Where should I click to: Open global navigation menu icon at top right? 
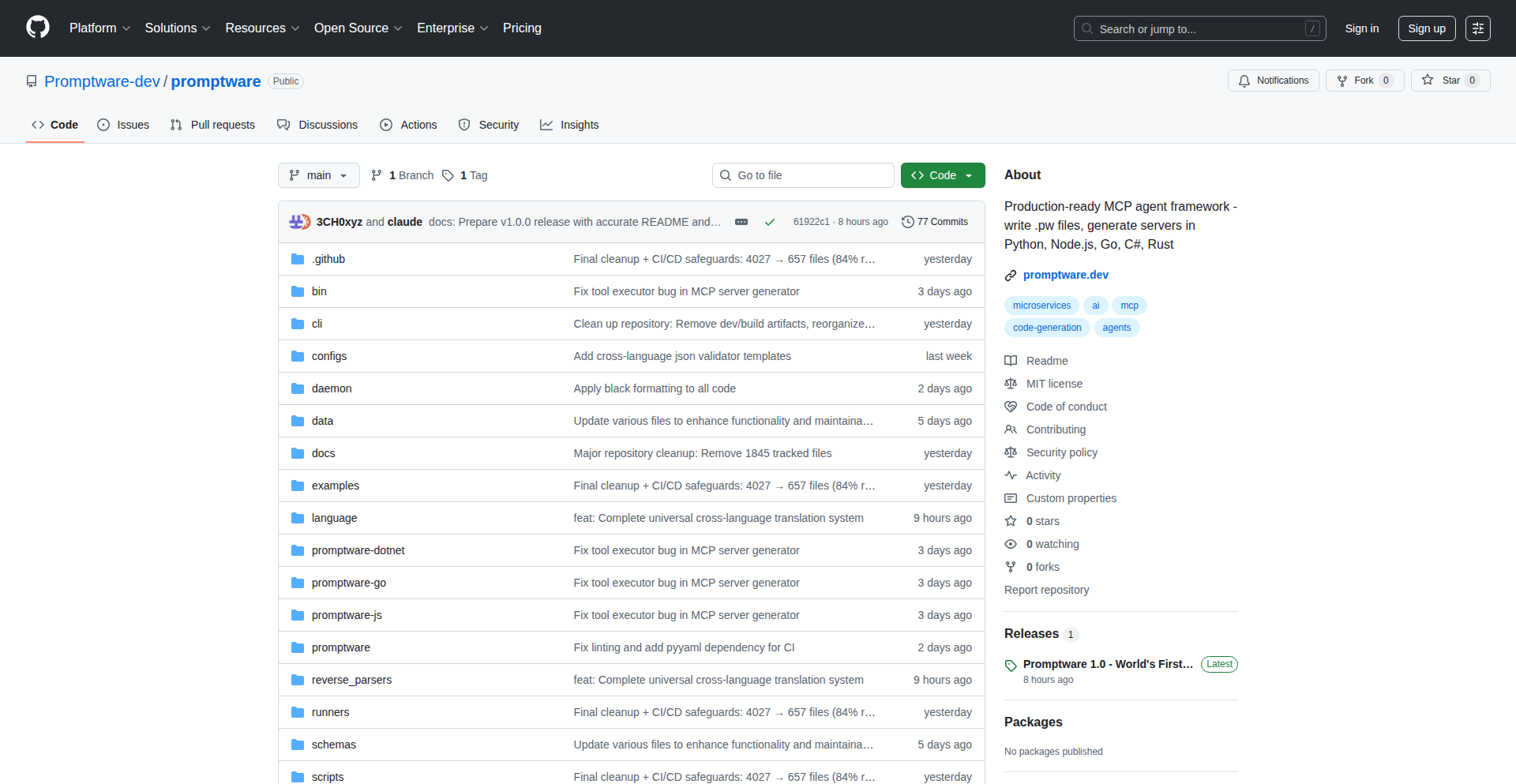coord(1477,28)
